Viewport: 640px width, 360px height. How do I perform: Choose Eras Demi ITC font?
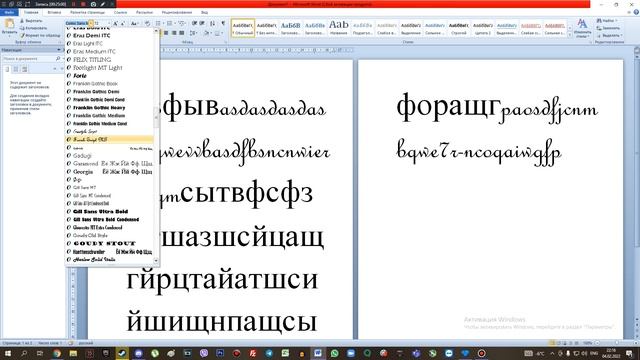[109, 36]
